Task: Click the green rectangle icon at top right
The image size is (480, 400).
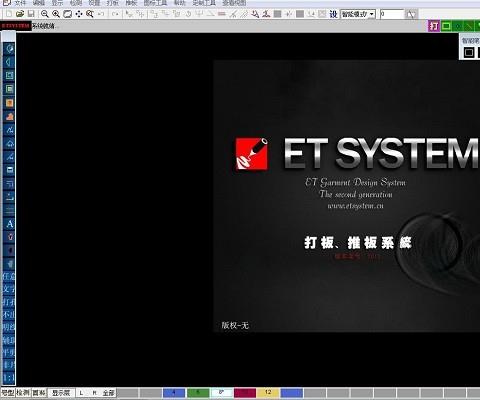Action: tap(446, 26)
